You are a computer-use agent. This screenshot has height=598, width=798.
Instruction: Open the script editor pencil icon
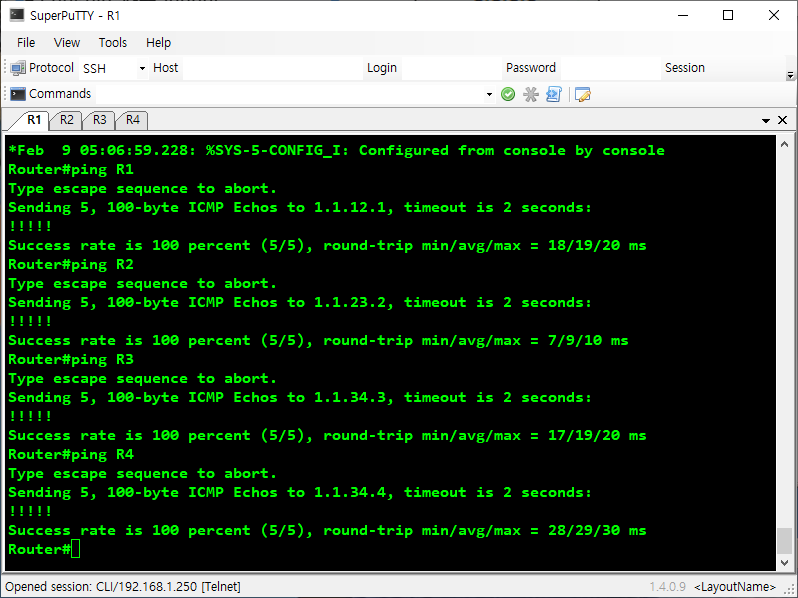[x=582, y=94]
